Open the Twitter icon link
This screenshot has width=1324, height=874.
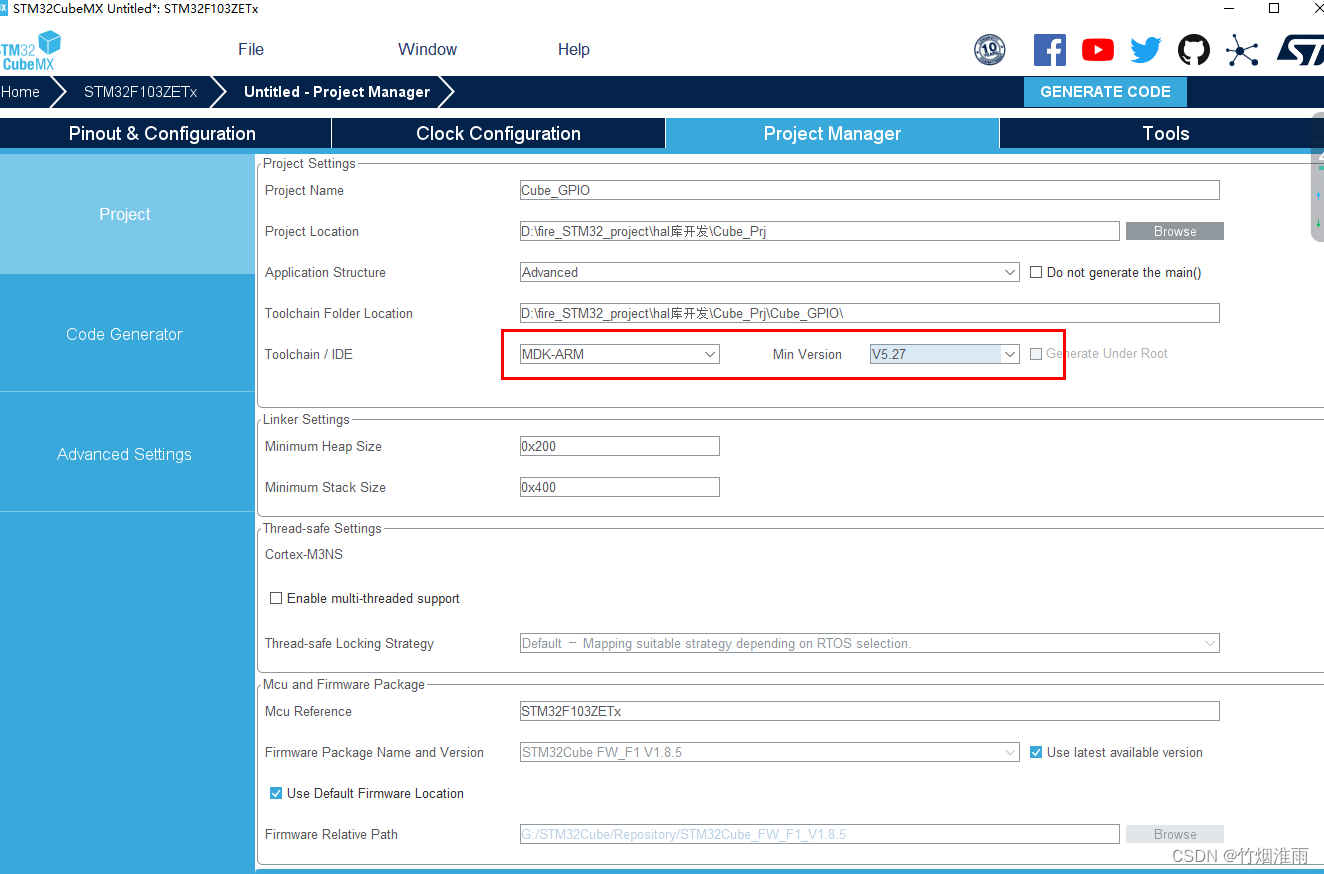coord(1146,50)
